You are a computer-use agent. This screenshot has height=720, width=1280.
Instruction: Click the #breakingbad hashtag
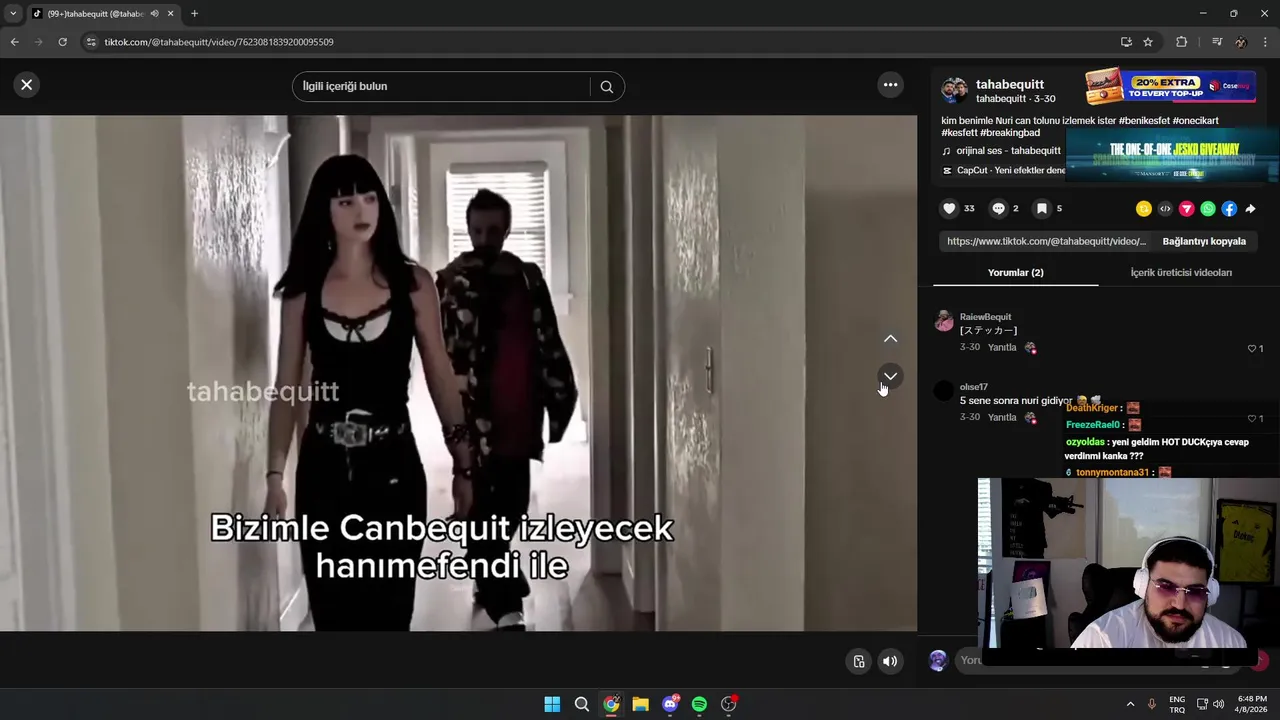tap(1010, 133)
